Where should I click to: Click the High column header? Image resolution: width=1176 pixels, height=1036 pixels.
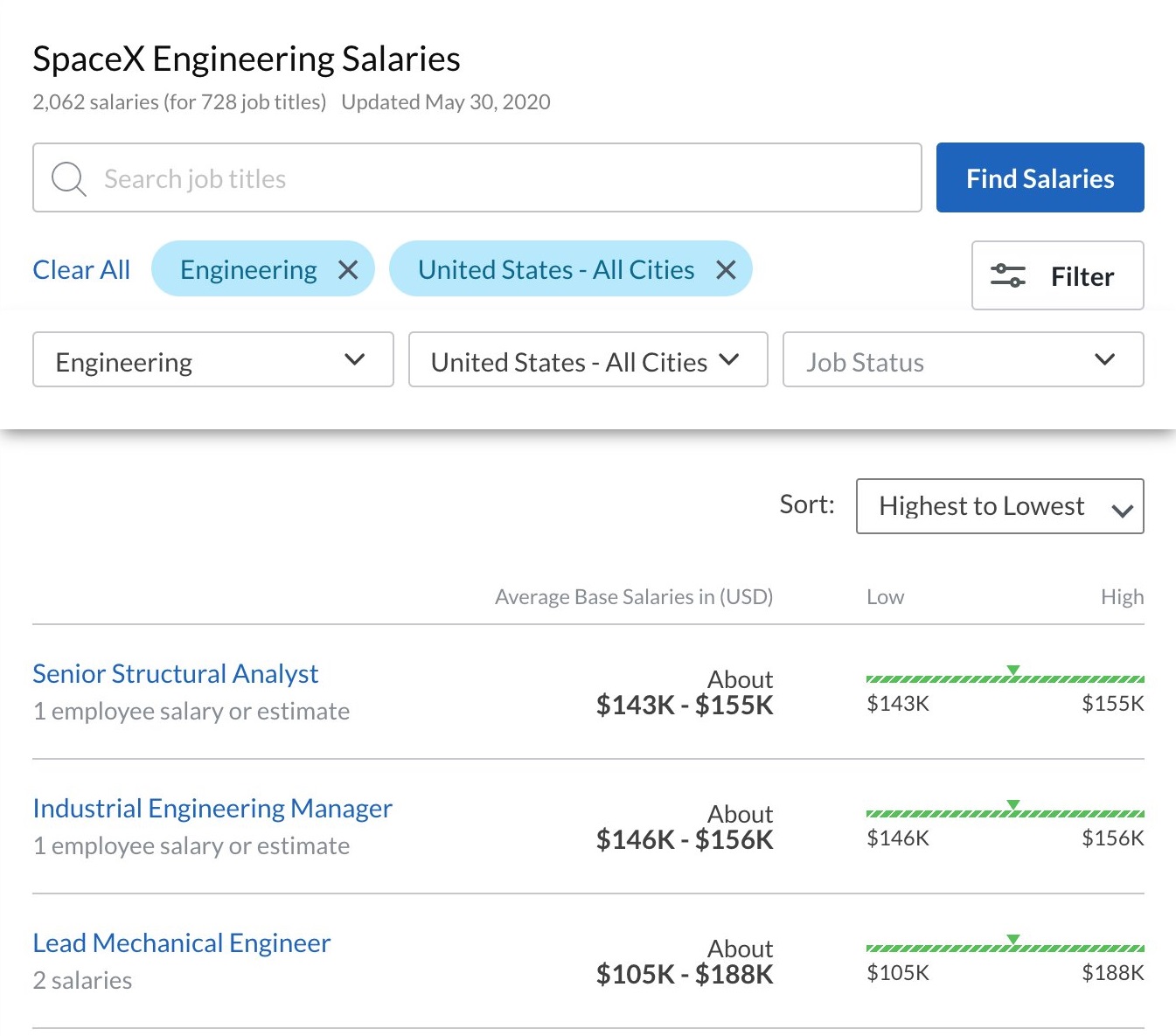click(x=1123, y=597)
